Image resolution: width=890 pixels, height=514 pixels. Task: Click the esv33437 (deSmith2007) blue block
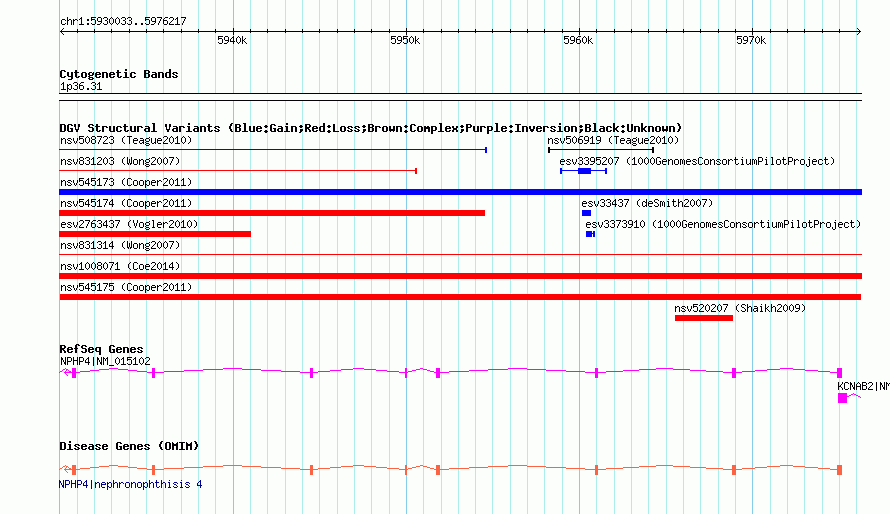[x=586, y=213]
